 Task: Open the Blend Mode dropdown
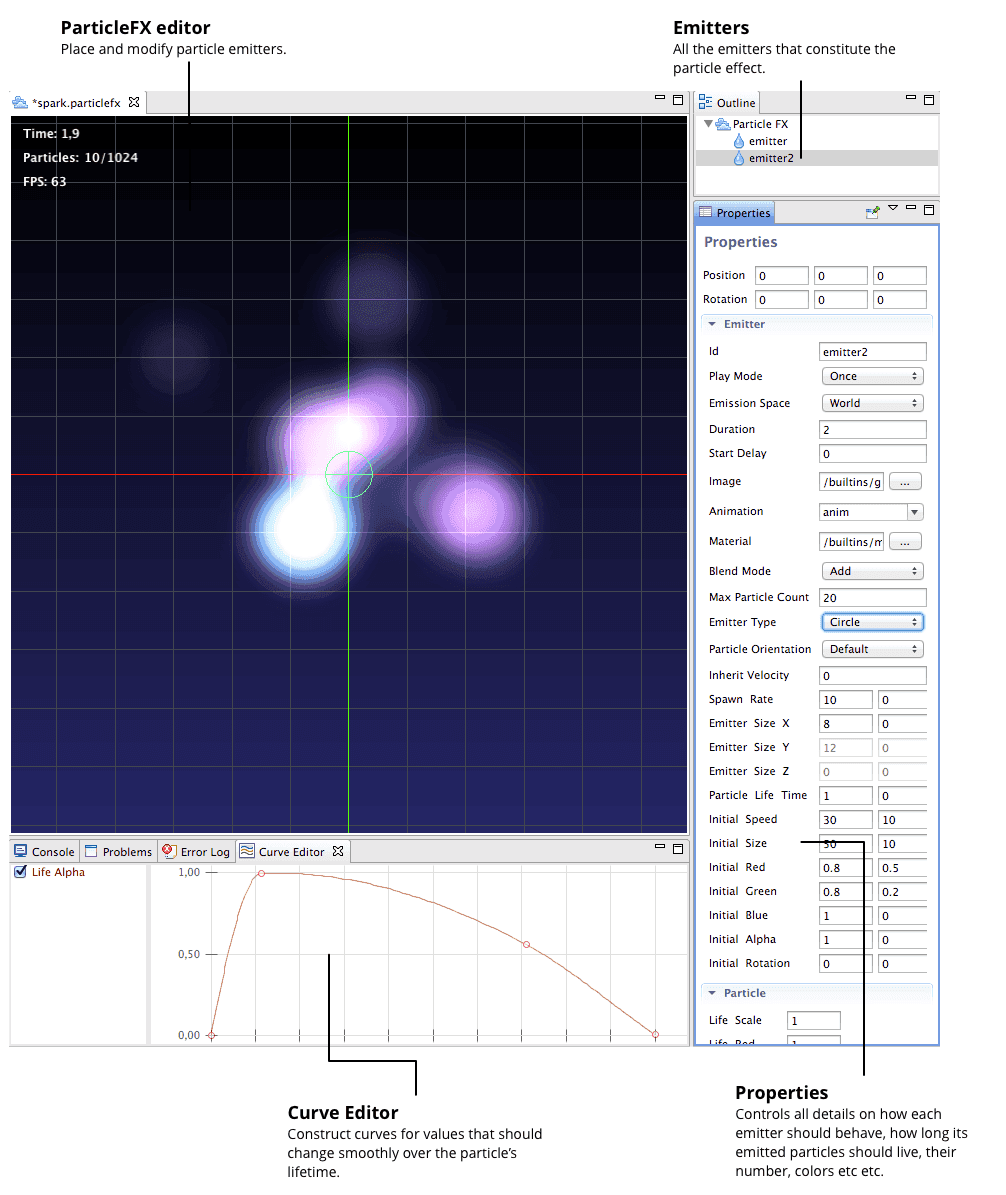click(x=872, y=572)
